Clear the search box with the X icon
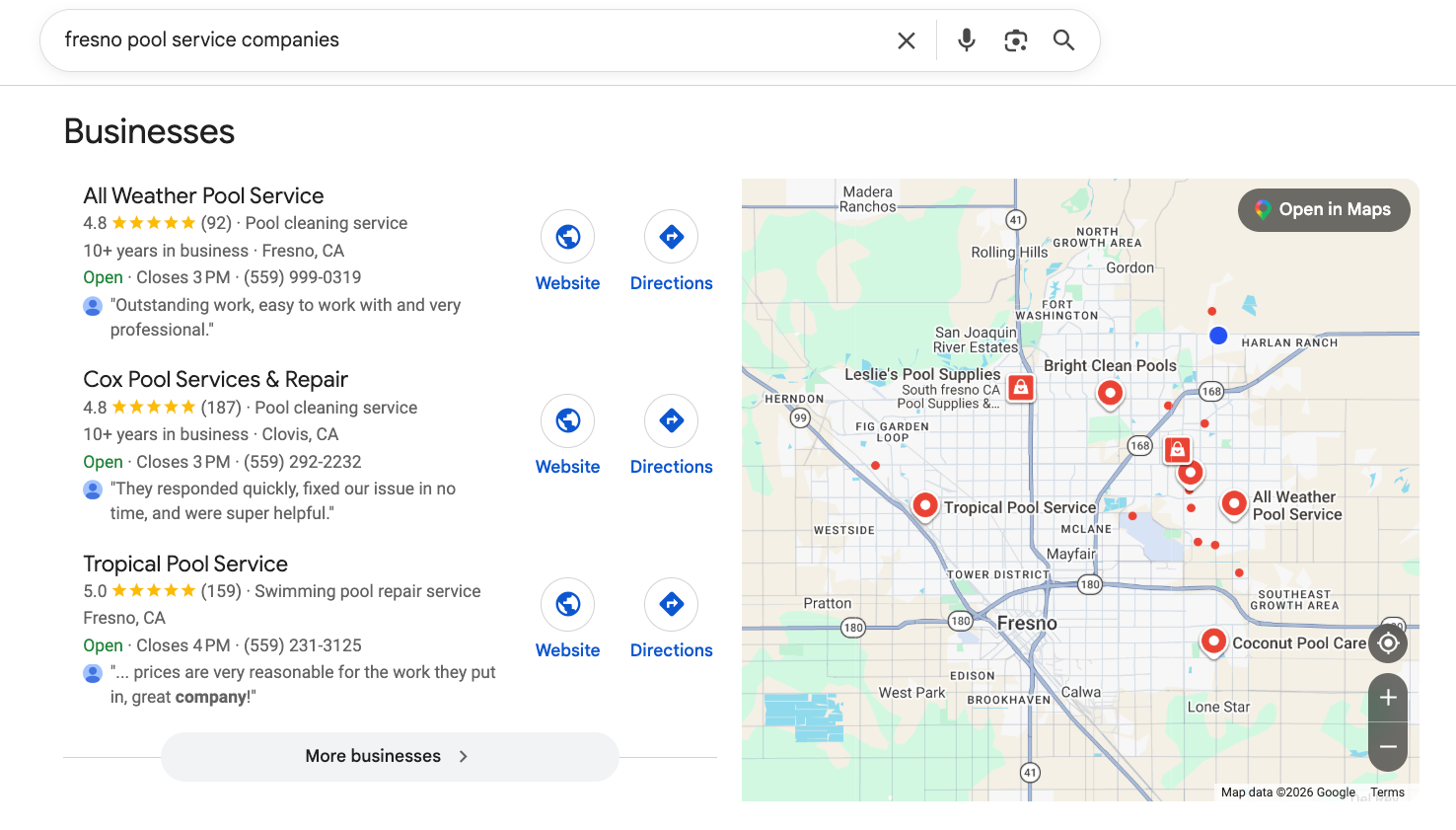 [x=907, y=40]
